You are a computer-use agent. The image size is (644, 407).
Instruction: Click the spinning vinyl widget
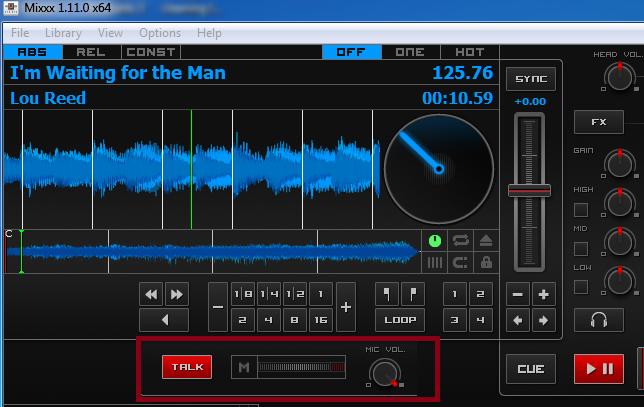[x=439, y=169]
